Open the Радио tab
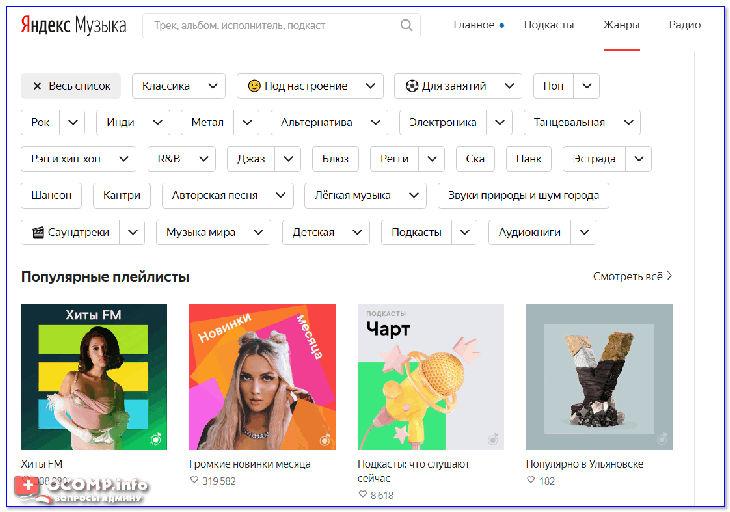Image resolution: width=730 pixels, height=512 pixels. (684, 25)
